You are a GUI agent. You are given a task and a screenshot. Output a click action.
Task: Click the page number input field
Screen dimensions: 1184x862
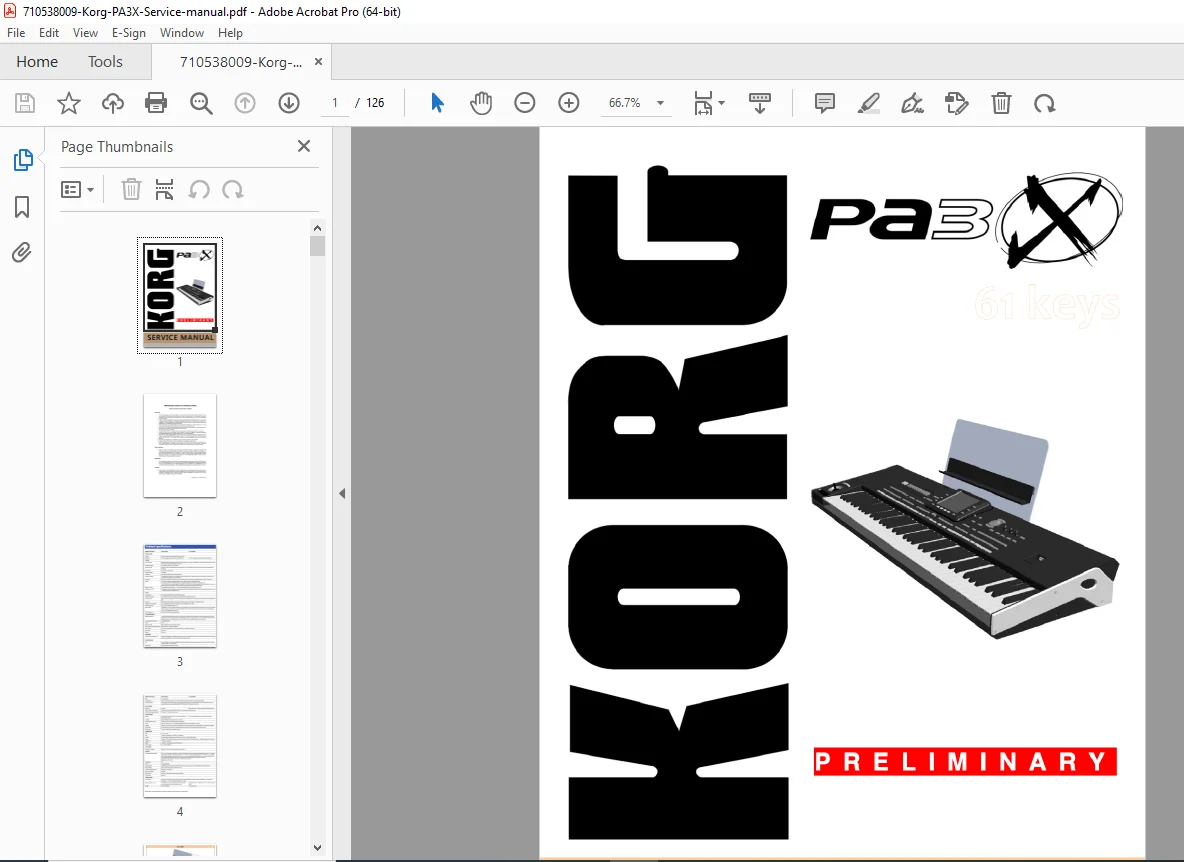pyautogui.click(x=335, y=103)
